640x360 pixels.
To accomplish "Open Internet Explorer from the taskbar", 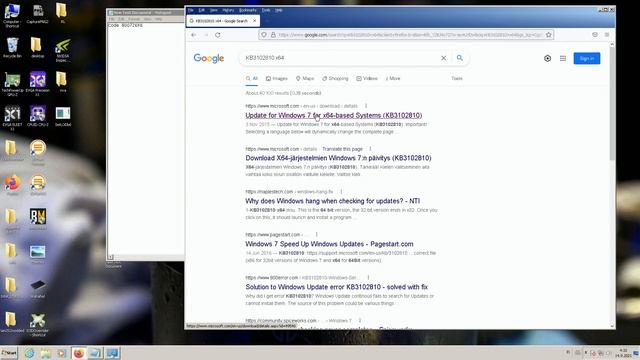I will click(x=29, y=353).
